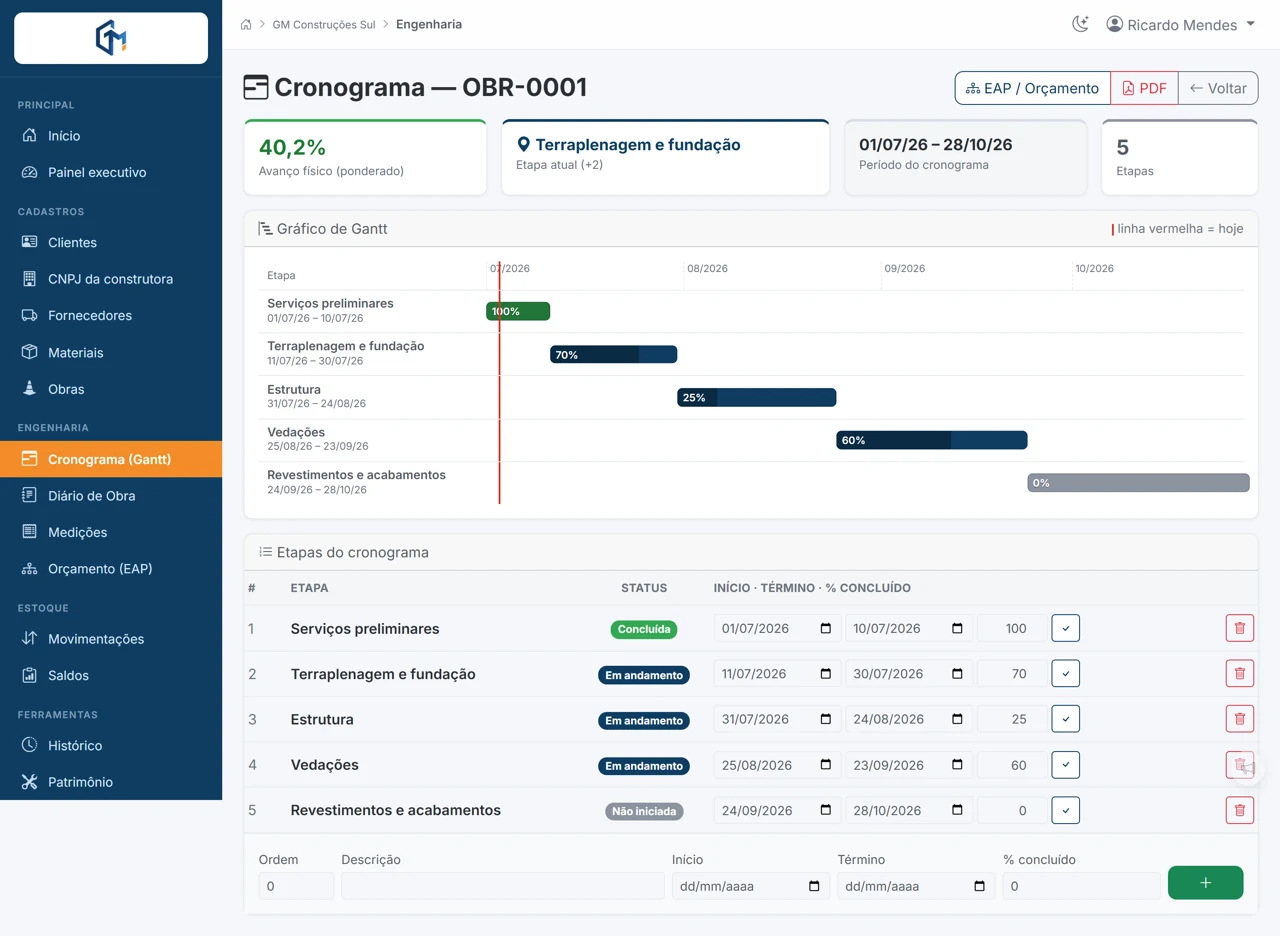Delete the Estrutura stage

1240,719
